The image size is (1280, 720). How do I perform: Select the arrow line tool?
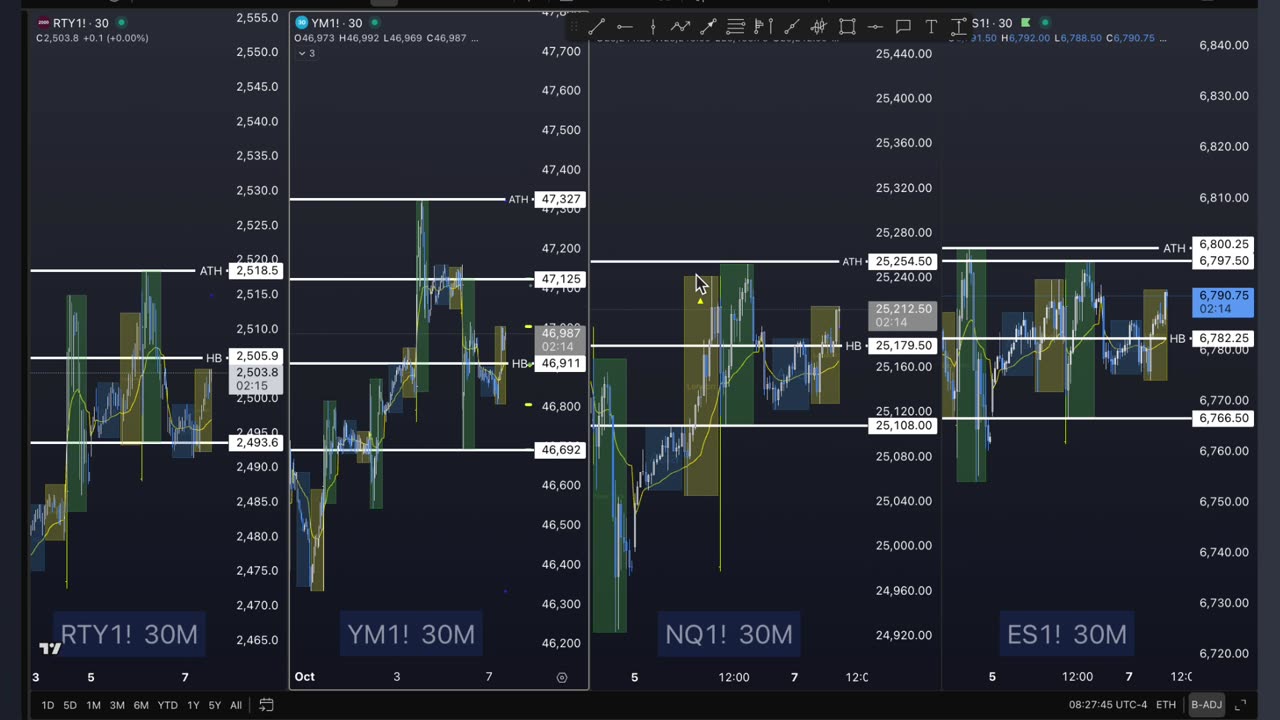click(x=708, y=27)
